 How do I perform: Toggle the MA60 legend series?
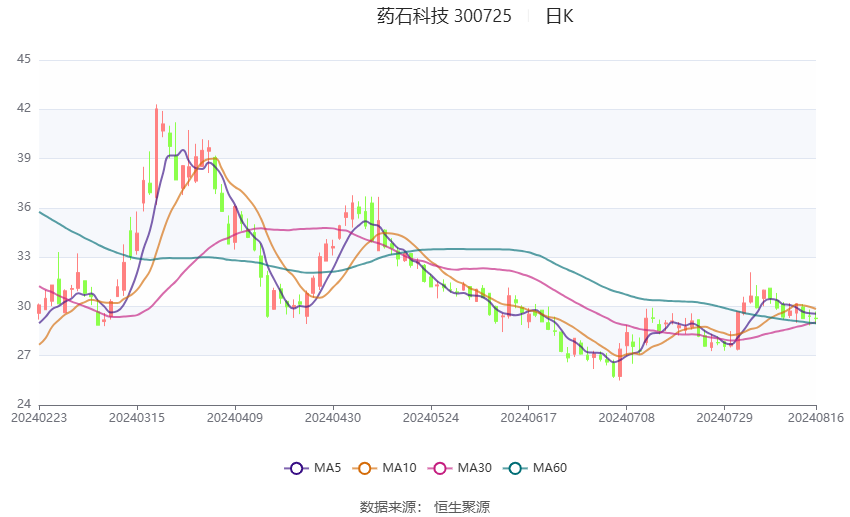[x=535, y=468]
